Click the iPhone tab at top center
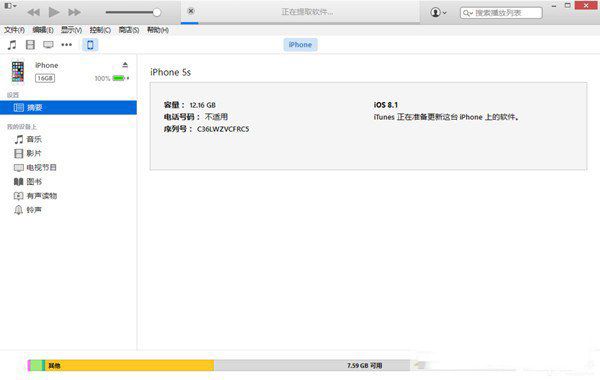This screenshot has height=380, width=600. 300,45
